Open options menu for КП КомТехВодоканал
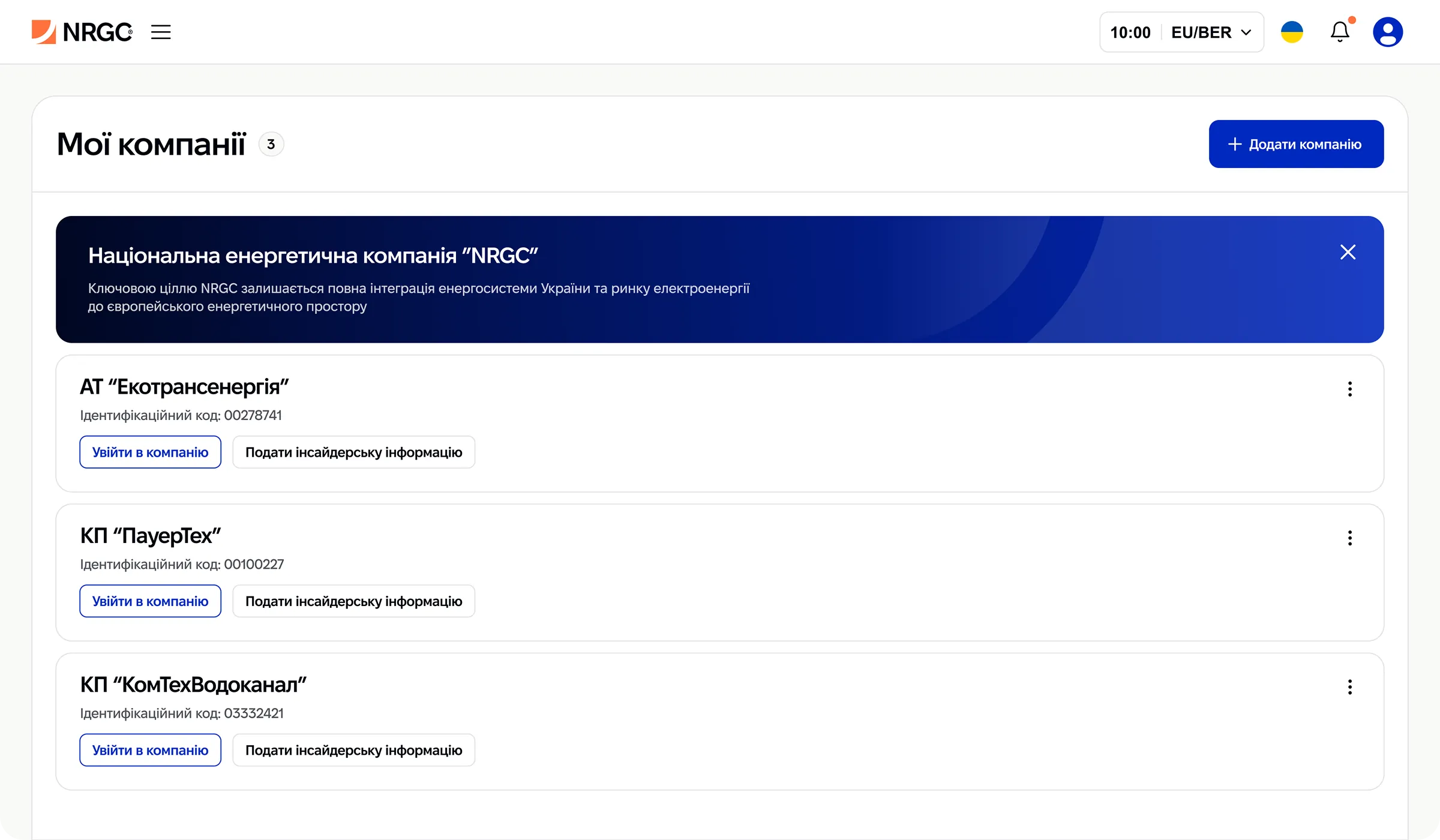This screenshot has width=1440, height=840. pos(1350,687)
